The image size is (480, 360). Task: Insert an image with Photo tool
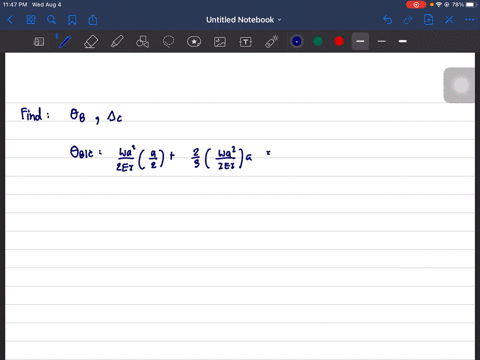(220, 42)
